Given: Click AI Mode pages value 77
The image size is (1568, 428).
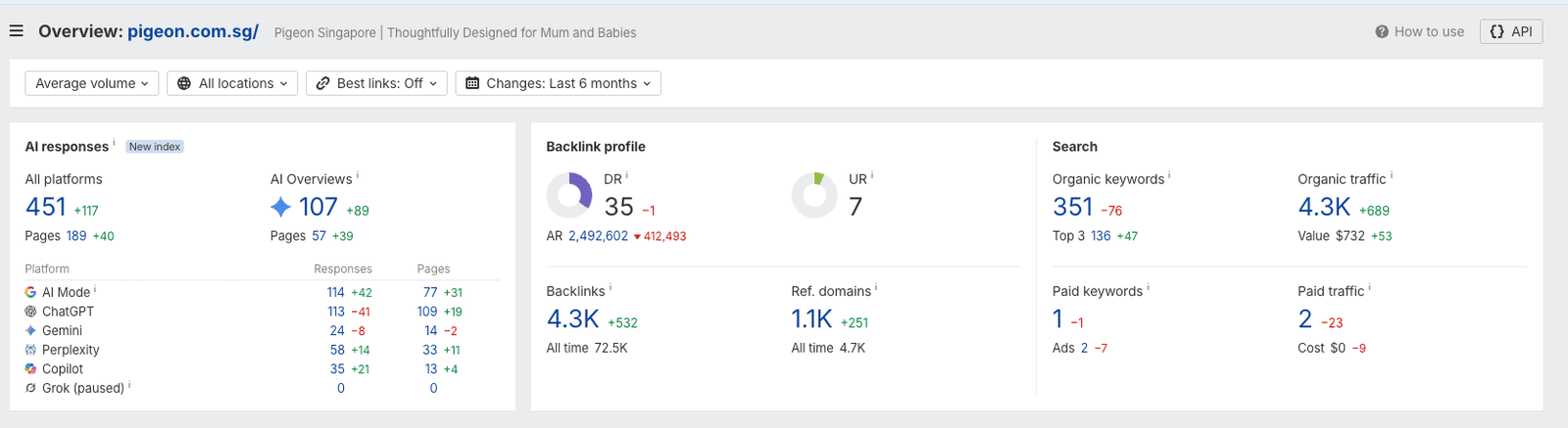Looking at the screenshot, I should pos(430,292).
